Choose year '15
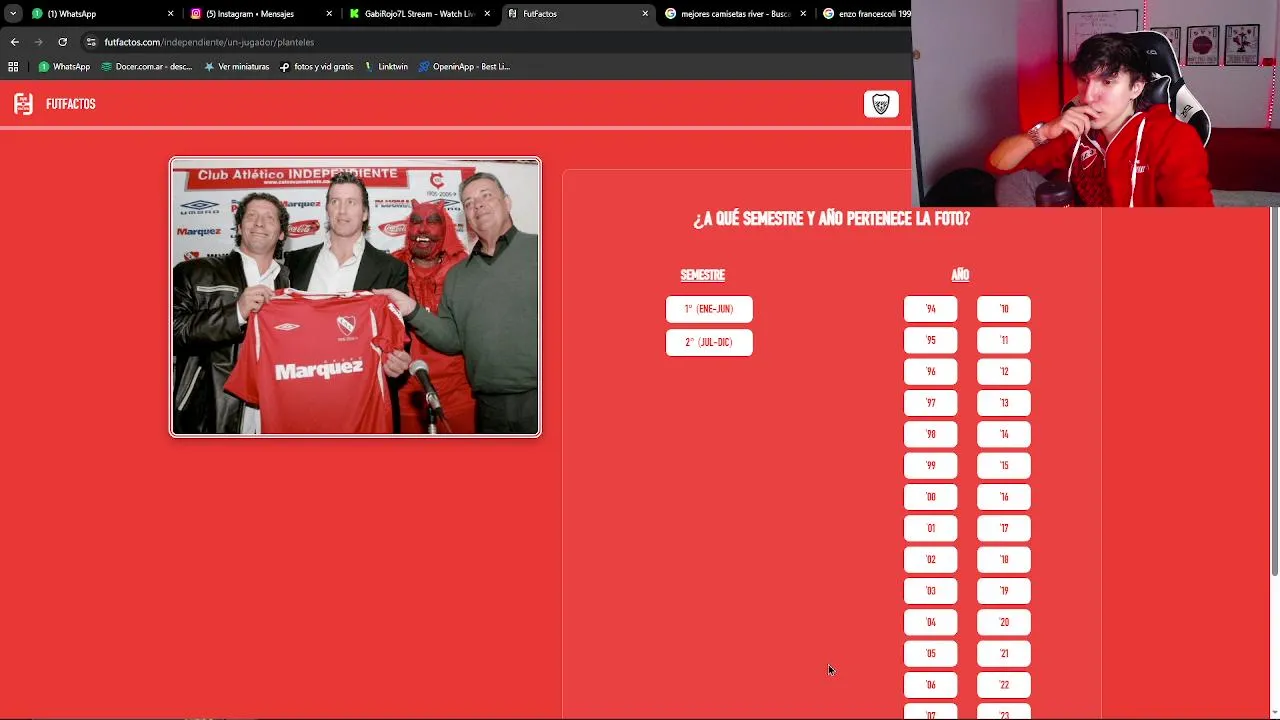Viewport: 1280px width, 720px height. tap(1004, 465)
